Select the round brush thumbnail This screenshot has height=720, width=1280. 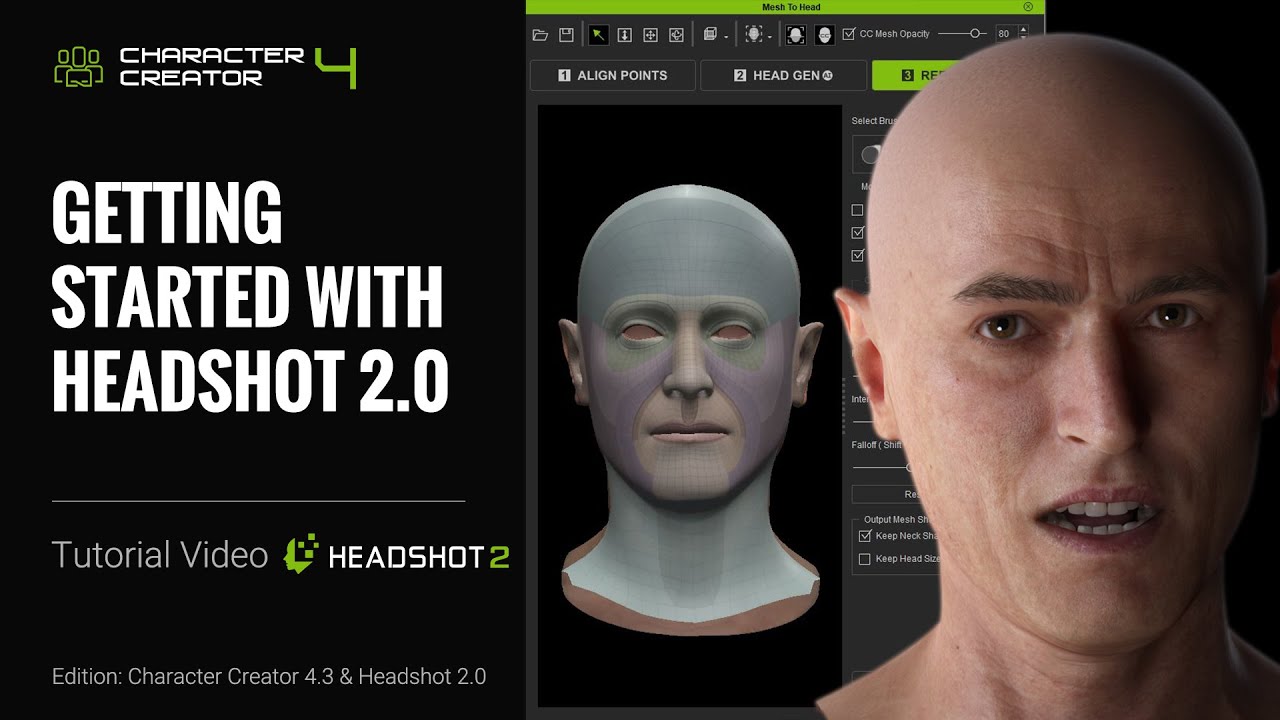[x=867, y=155]
